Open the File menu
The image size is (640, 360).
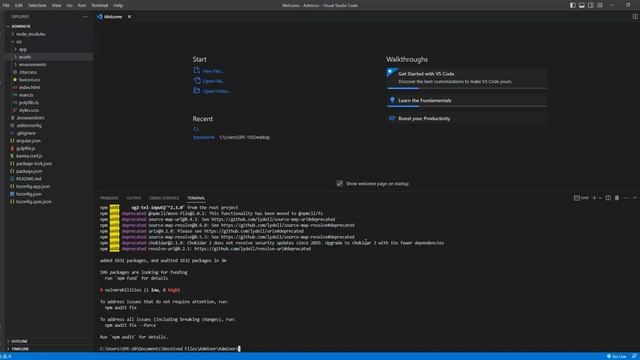click(x=6, y=5)
